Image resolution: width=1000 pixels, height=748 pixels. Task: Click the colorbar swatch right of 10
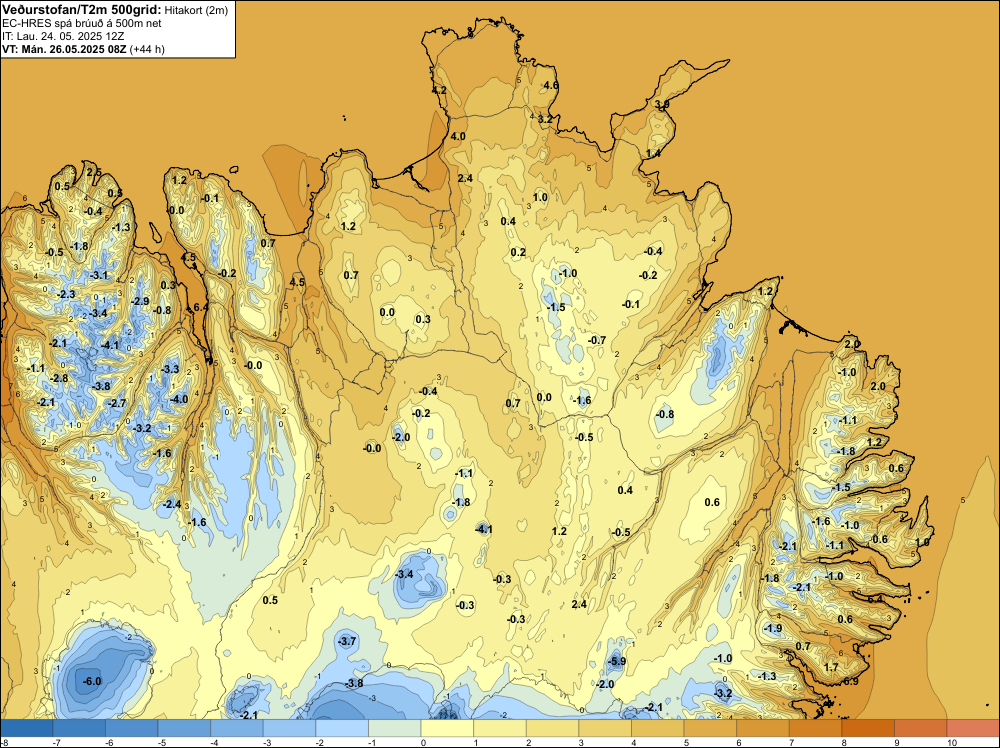pos(973,728)
